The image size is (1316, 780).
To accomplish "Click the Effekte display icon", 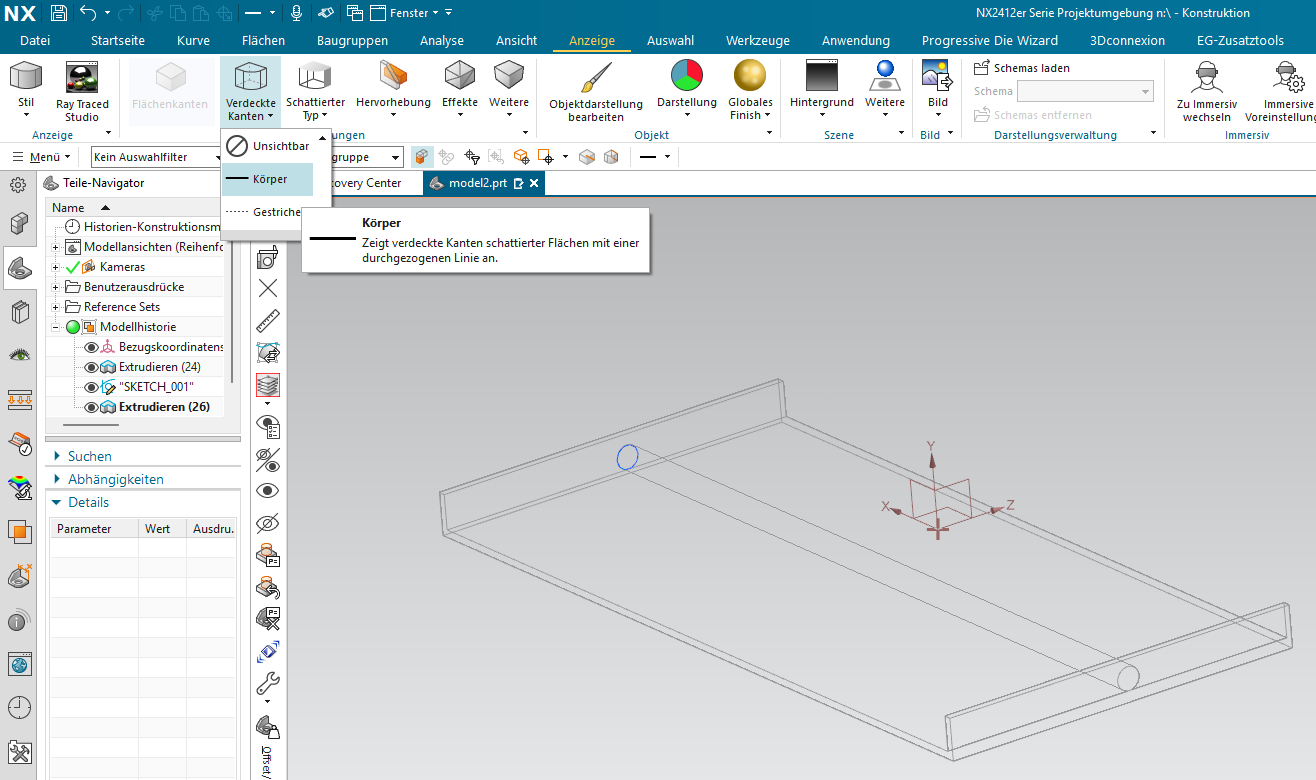I will tap(460, 76).
